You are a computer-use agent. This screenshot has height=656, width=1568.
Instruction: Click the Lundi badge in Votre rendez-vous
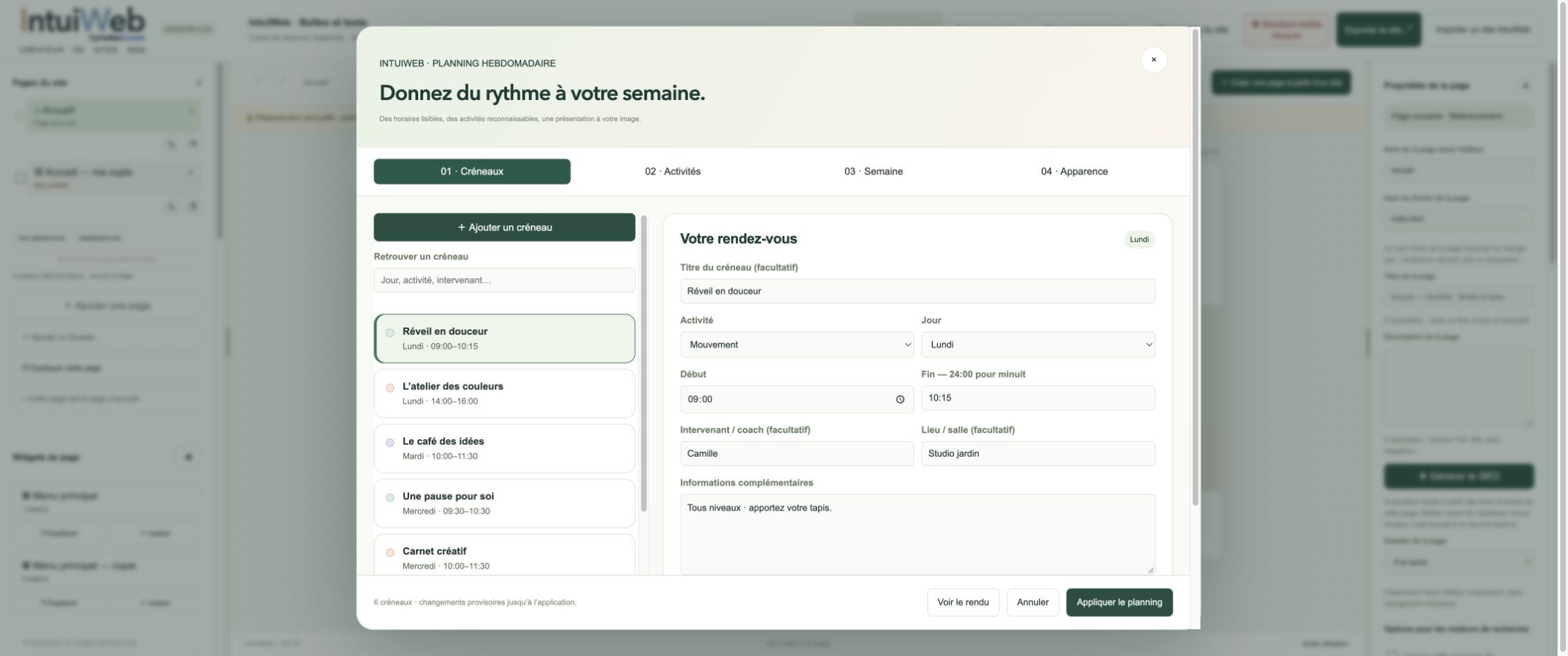[1139, 240]
